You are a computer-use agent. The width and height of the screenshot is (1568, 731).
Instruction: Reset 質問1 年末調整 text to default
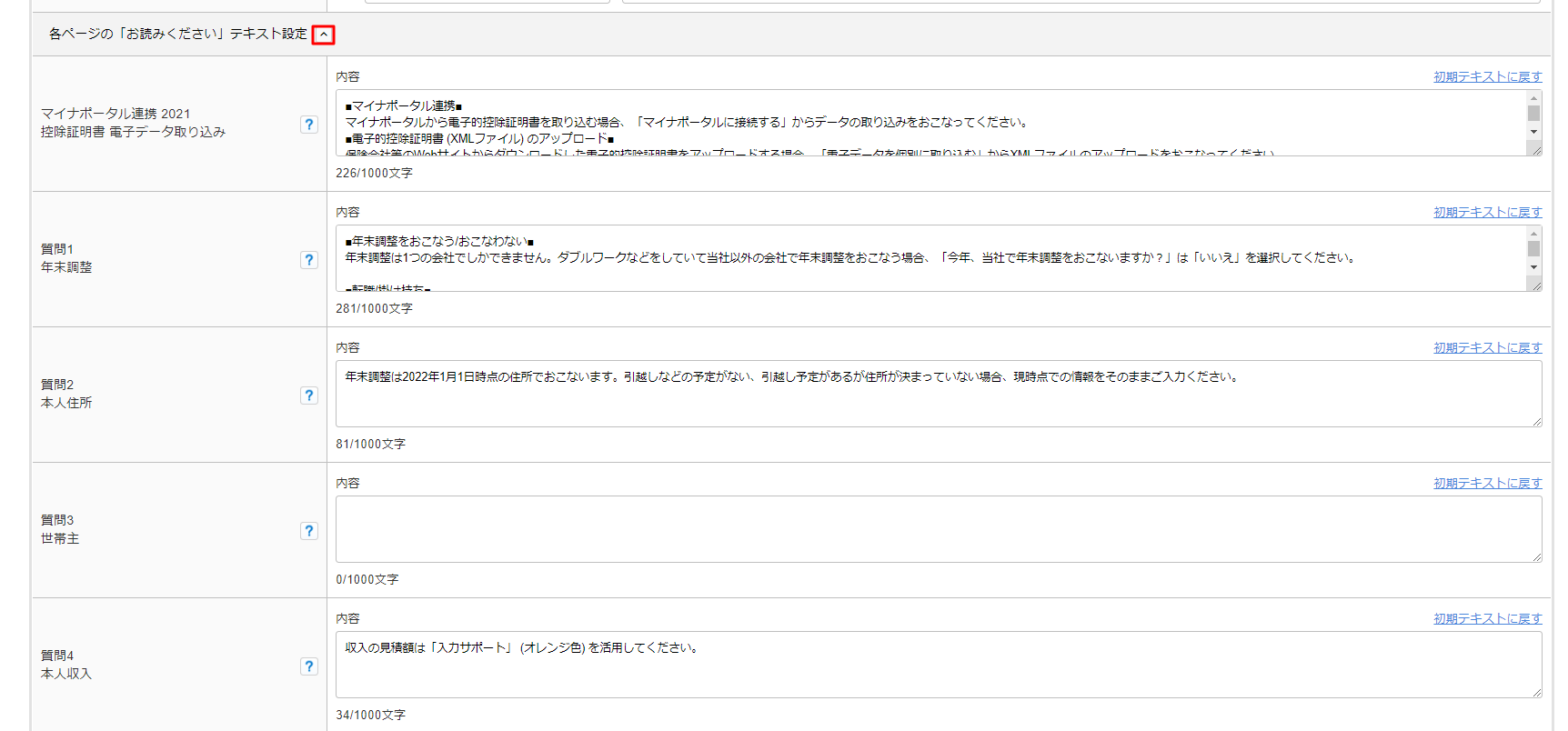pos(1487,213)
